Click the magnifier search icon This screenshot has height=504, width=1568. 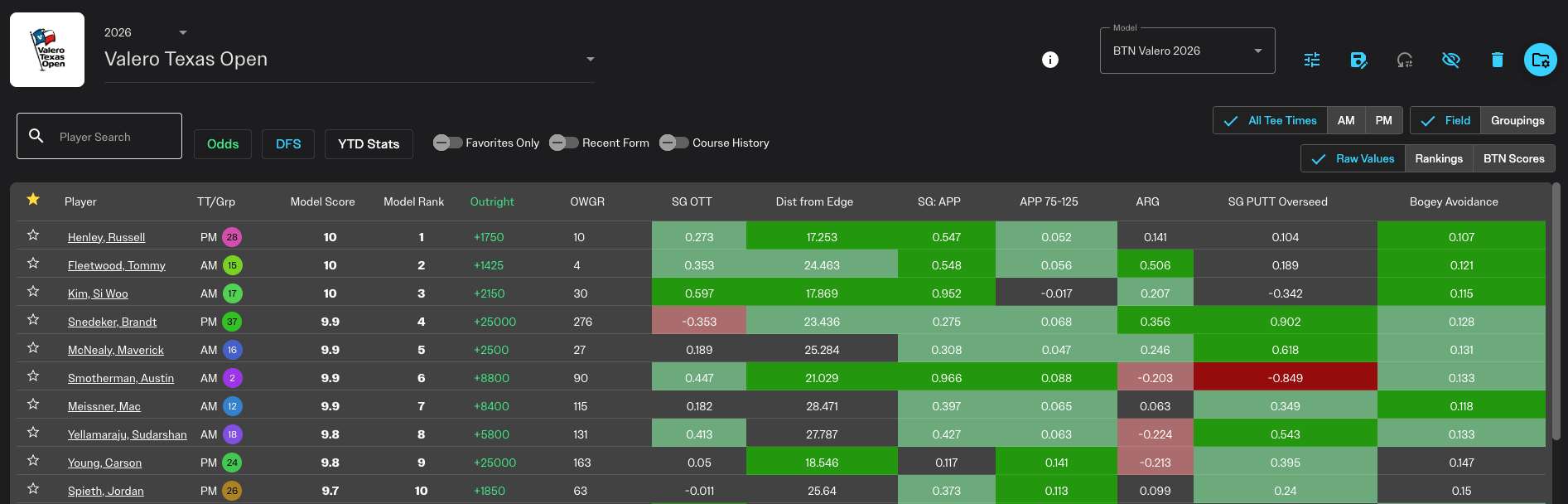[x=36, y=135]
